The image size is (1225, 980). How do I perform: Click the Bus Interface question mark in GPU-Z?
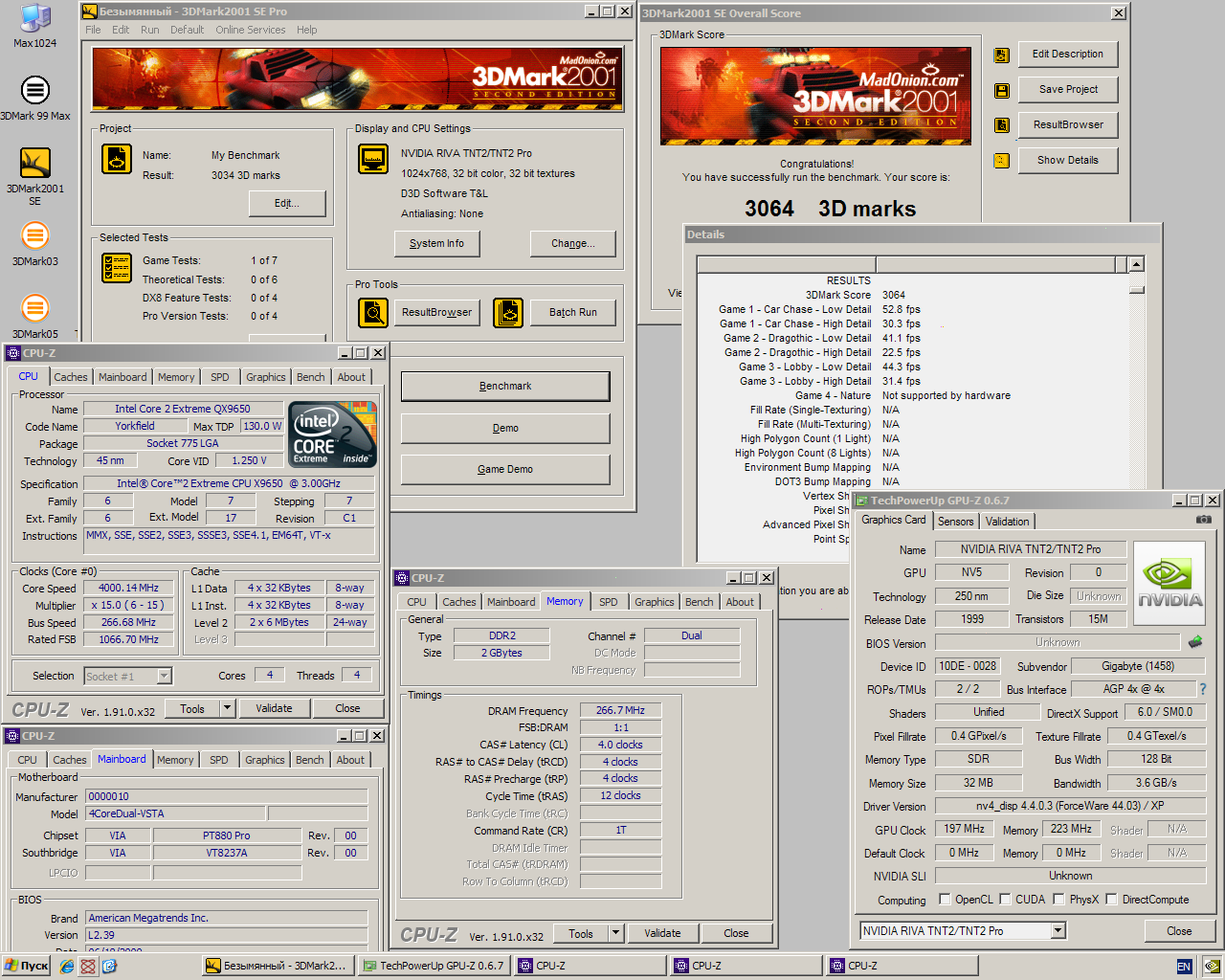[x=1203, y=689]
